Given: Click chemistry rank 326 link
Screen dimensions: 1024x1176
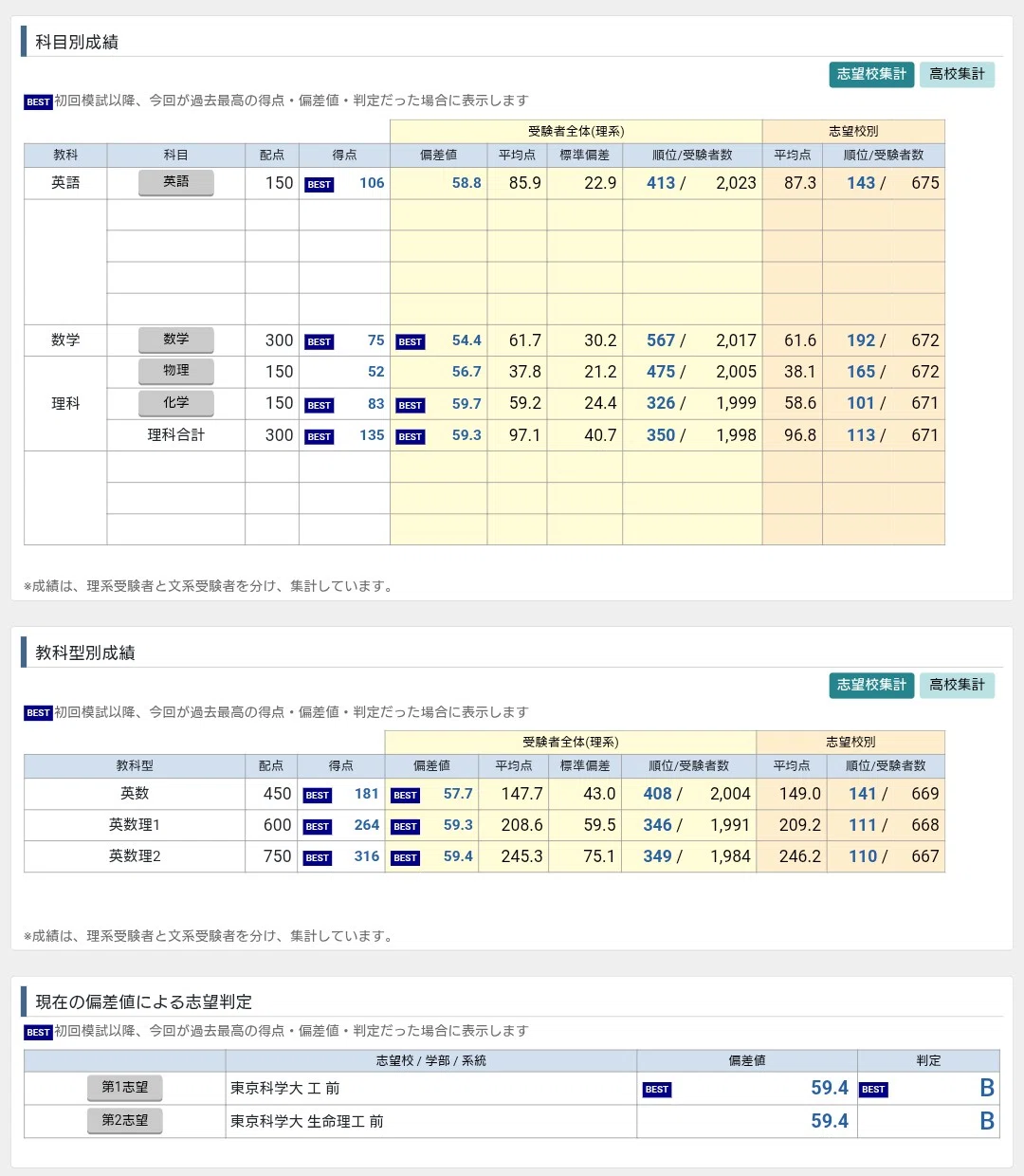Looking at the screenshot, I should (661, 403).
